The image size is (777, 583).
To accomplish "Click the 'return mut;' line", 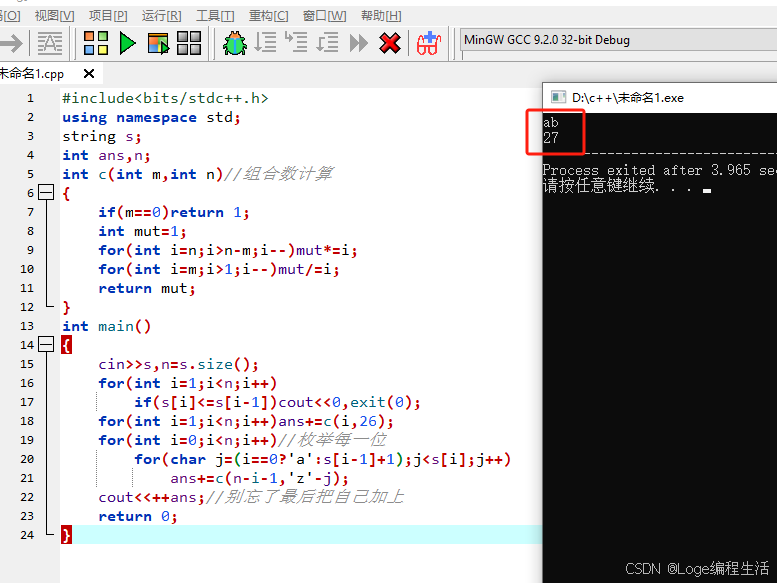I will (x=147, y=288).
